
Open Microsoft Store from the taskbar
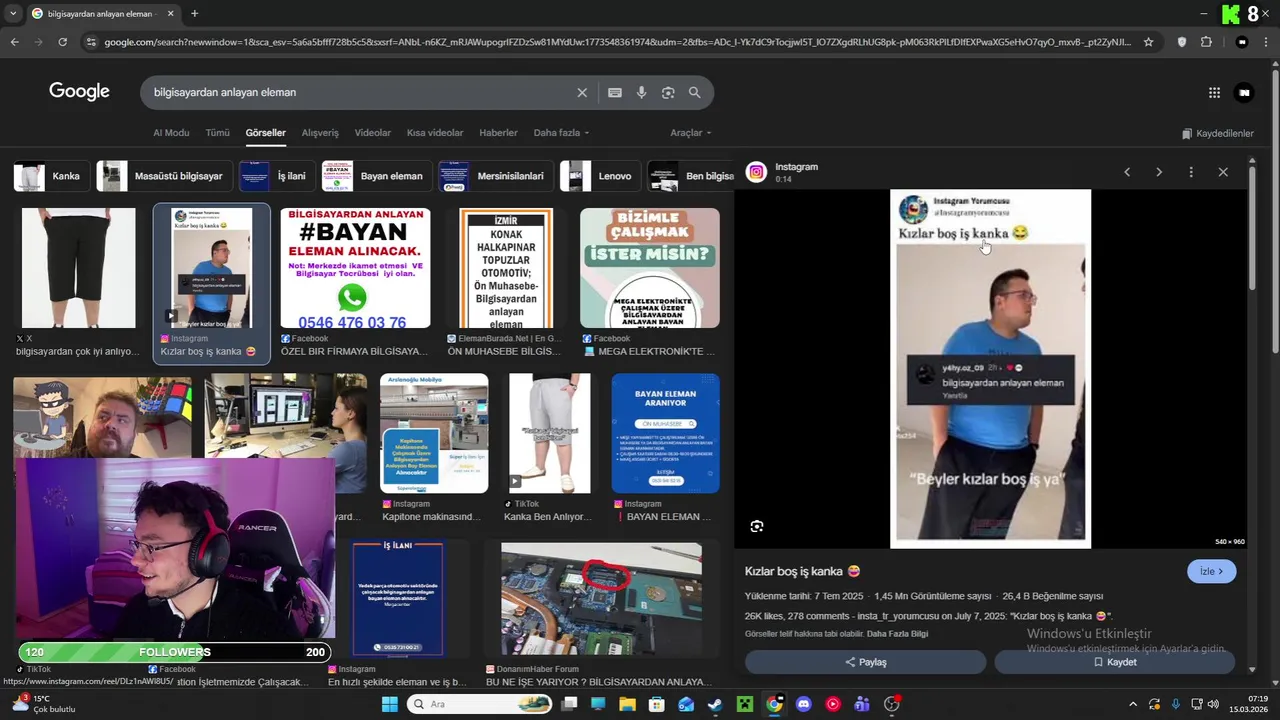tap(657, 704)
